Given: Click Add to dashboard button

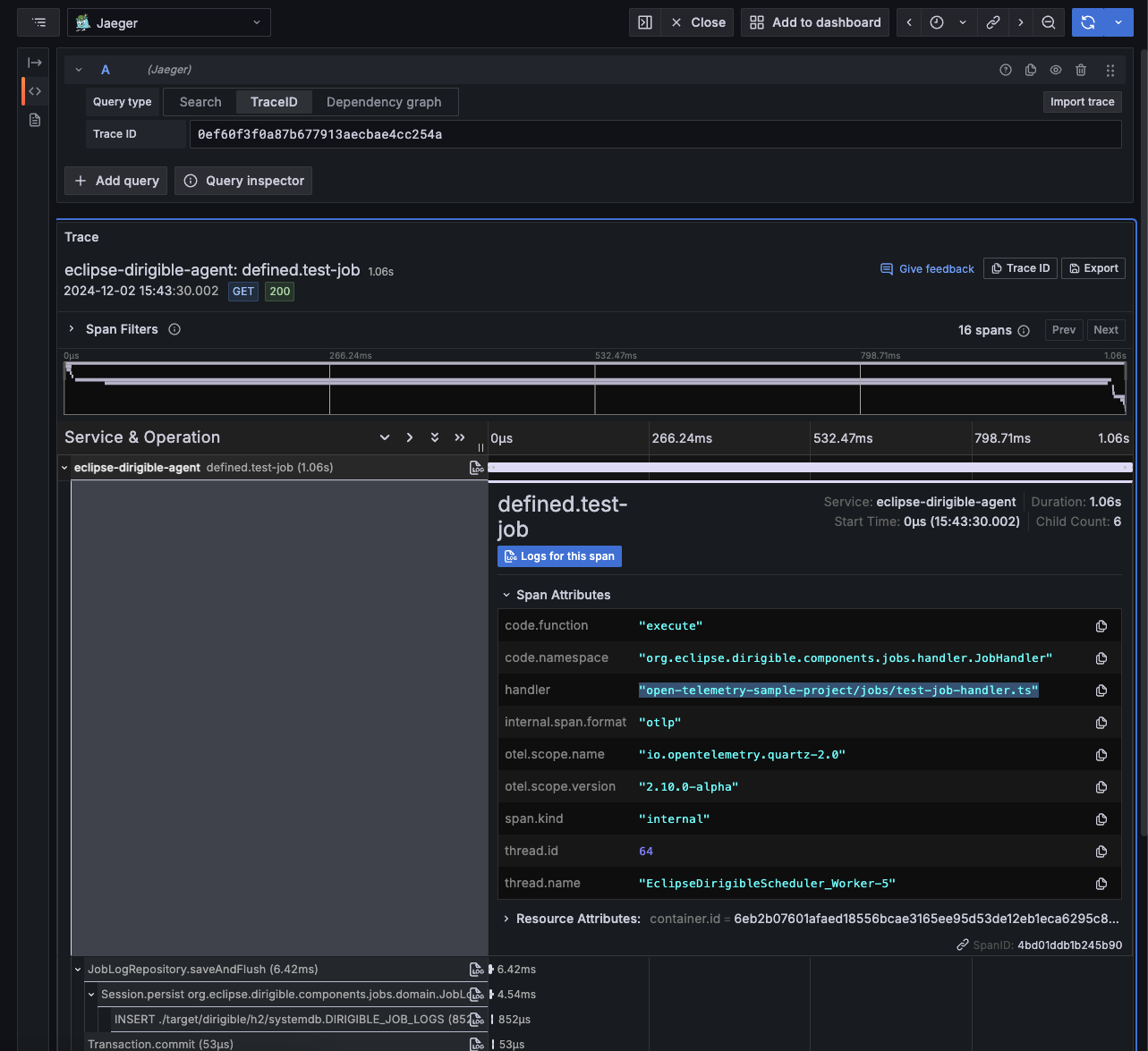Looking at the screenshot, I should coord(815,22).
